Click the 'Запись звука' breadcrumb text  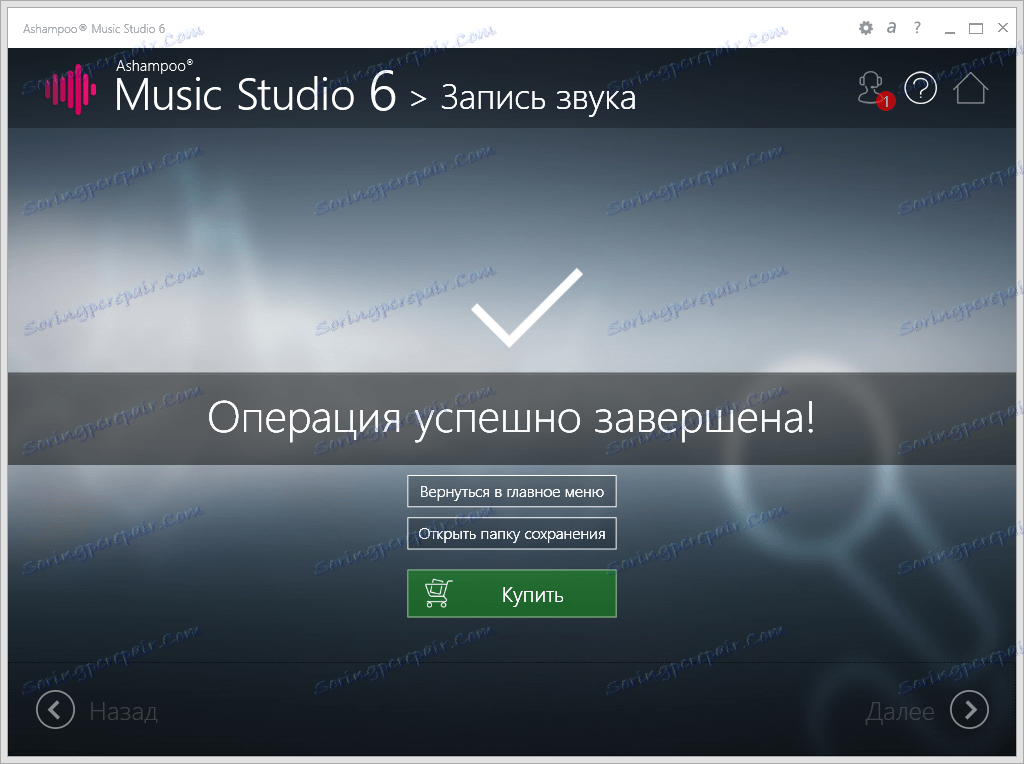pyautogui.click(x=538, y=99)
